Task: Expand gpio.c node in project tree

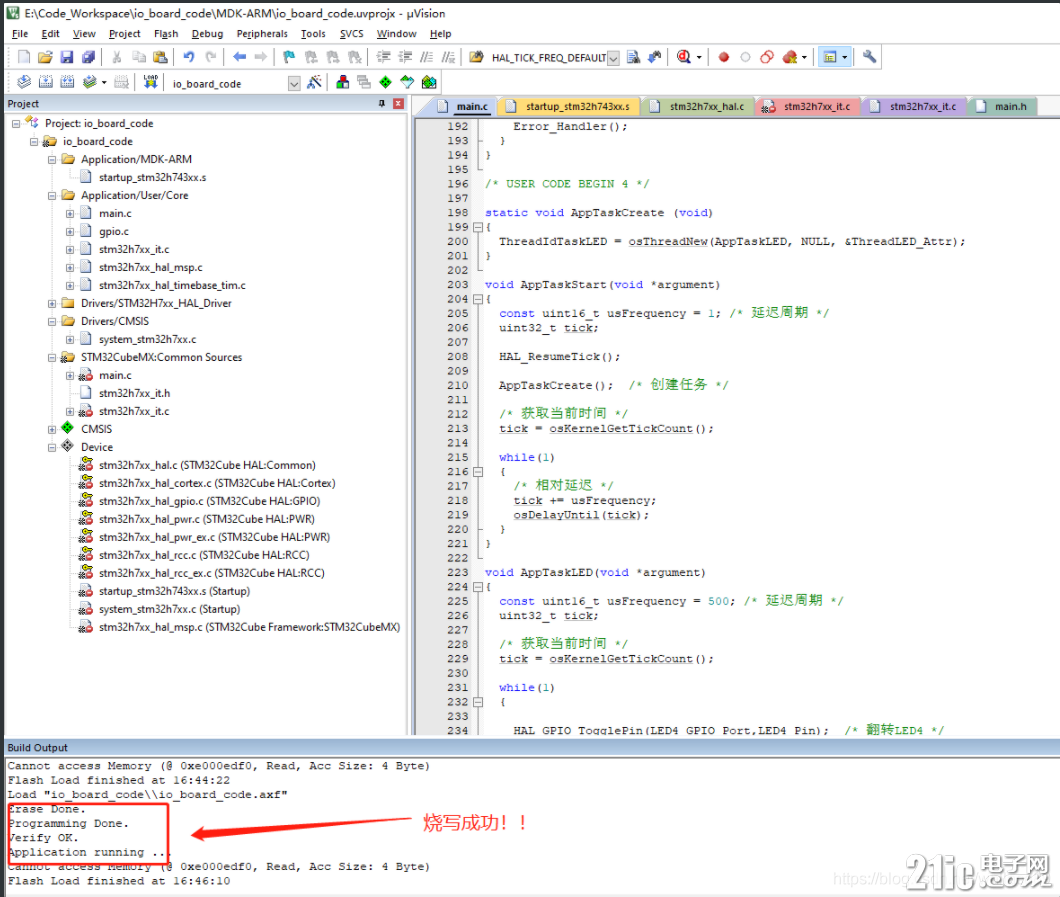Action: (x=70, y=232)
